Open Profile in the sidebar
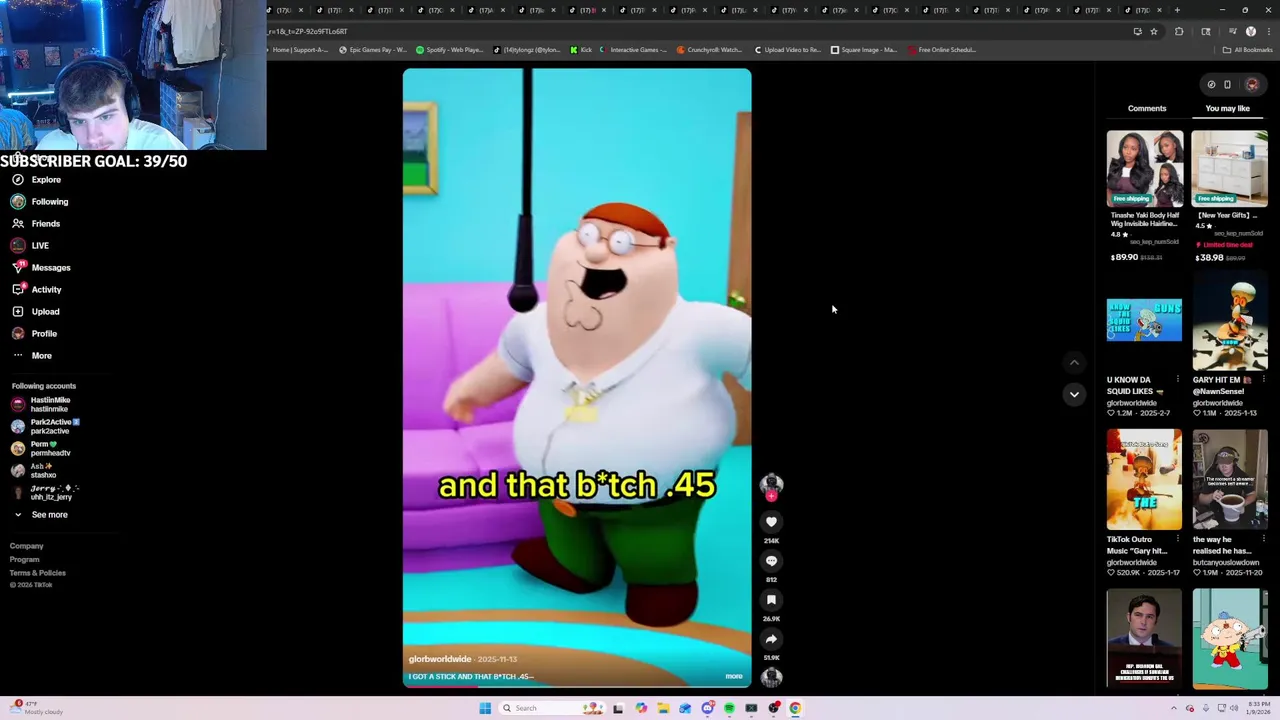Image resolution: width=1280 pixels, height=720 pixels. point(34,334)
